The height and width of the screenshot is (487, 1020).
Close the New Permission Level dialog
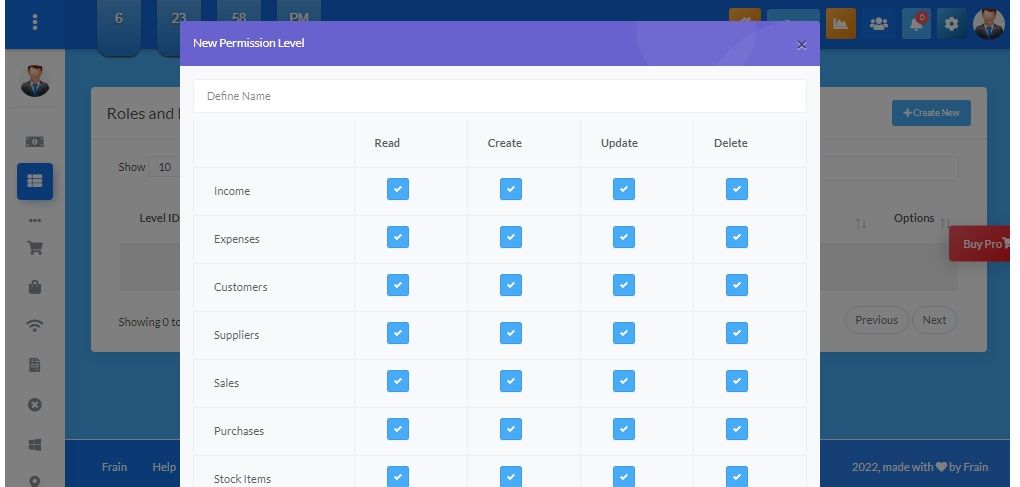[801, 45]
